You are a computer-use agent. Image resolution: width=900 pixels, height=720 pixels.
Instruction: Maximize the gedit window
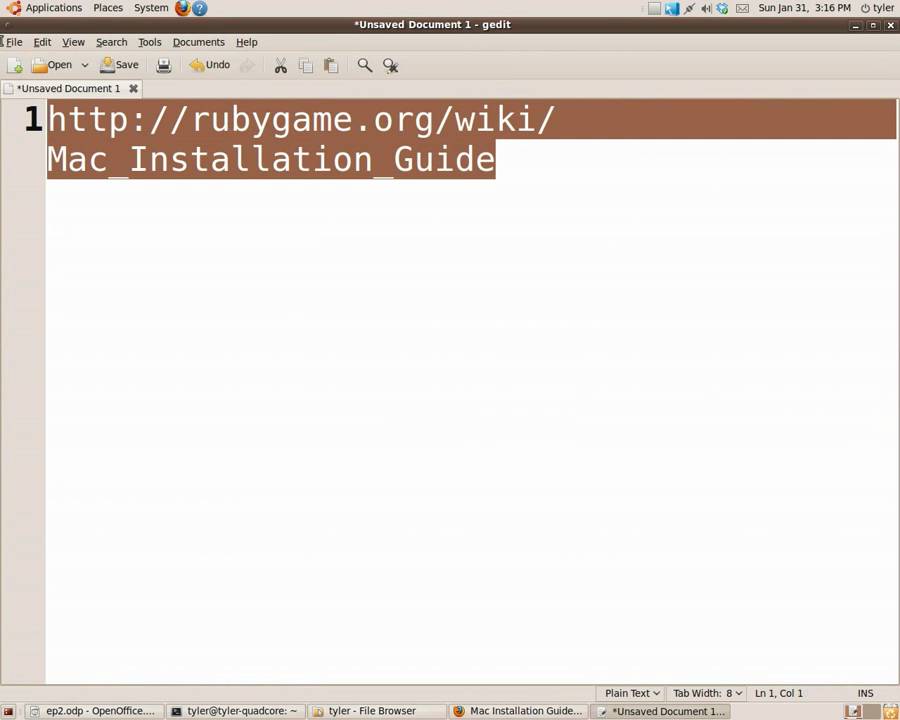pyautogui.click(x=873, y=25)
